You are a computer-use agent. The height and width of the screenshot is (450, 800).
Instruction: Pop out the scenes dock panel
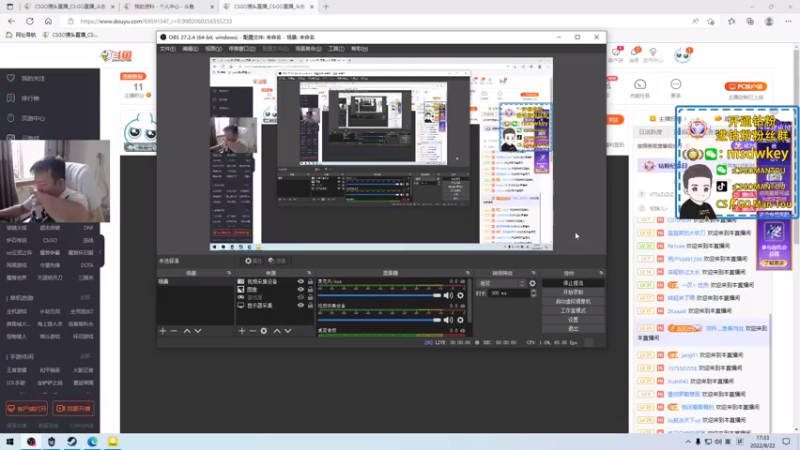point(229,273)
